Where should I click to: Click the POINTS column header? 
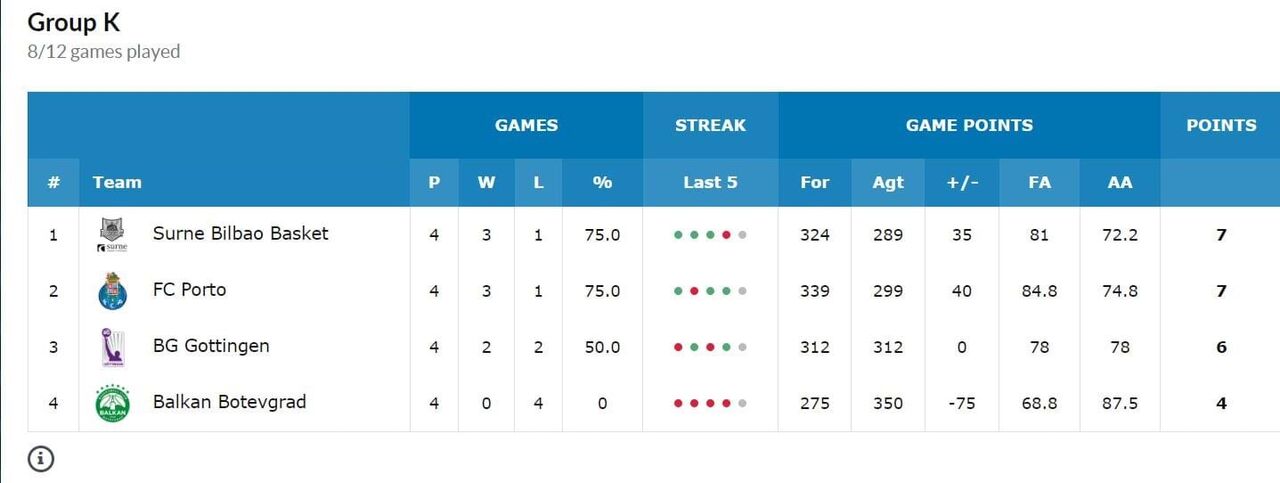click(x=1221, y=126)
